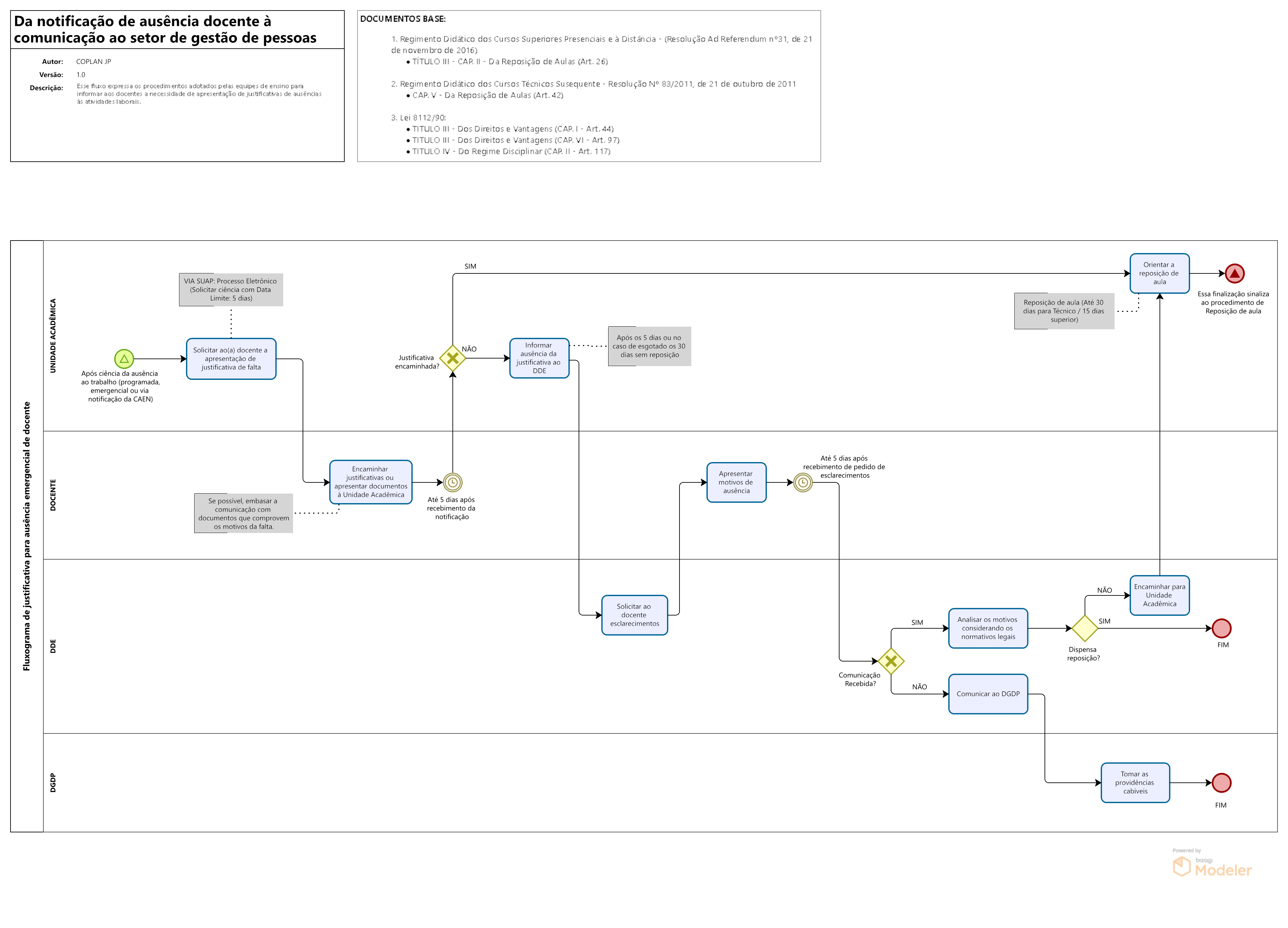Image resolution: width=1288 pixels, height=928 pixels.
Task: Click the 'DOCUMENTOS BASE:' text box heading
Action: tap(402, 19)
